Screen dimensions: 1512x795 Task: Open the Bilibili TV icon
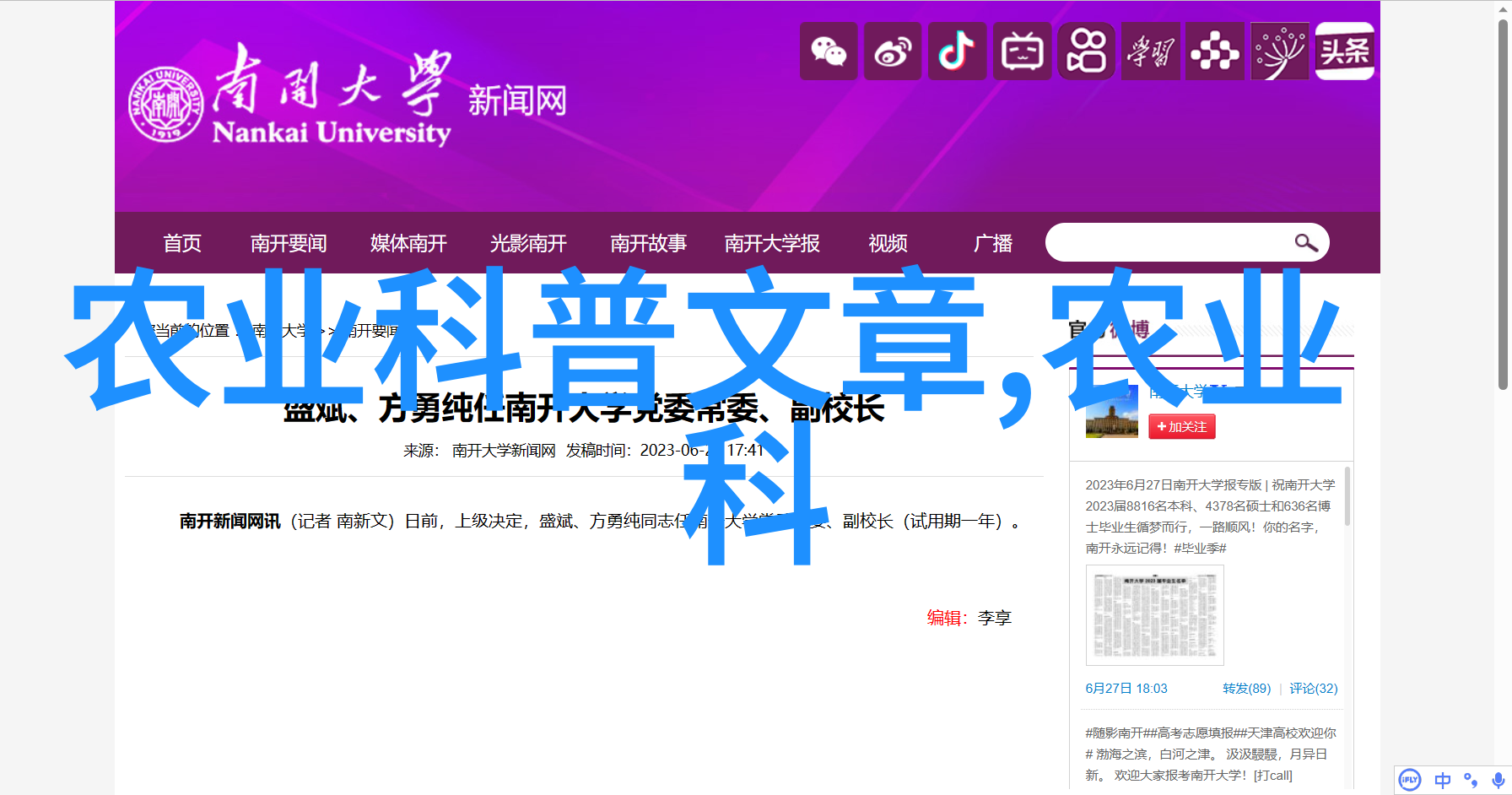1022,51
